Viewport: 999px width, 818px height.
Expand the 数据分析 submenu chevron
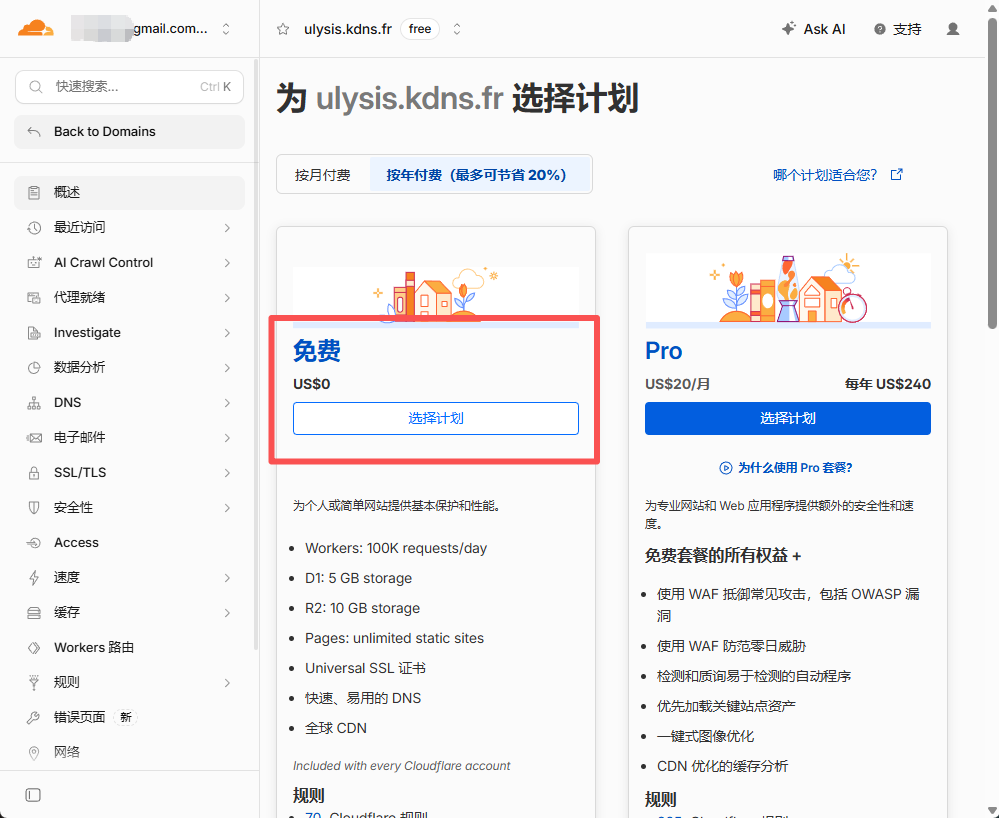(227, 368)
